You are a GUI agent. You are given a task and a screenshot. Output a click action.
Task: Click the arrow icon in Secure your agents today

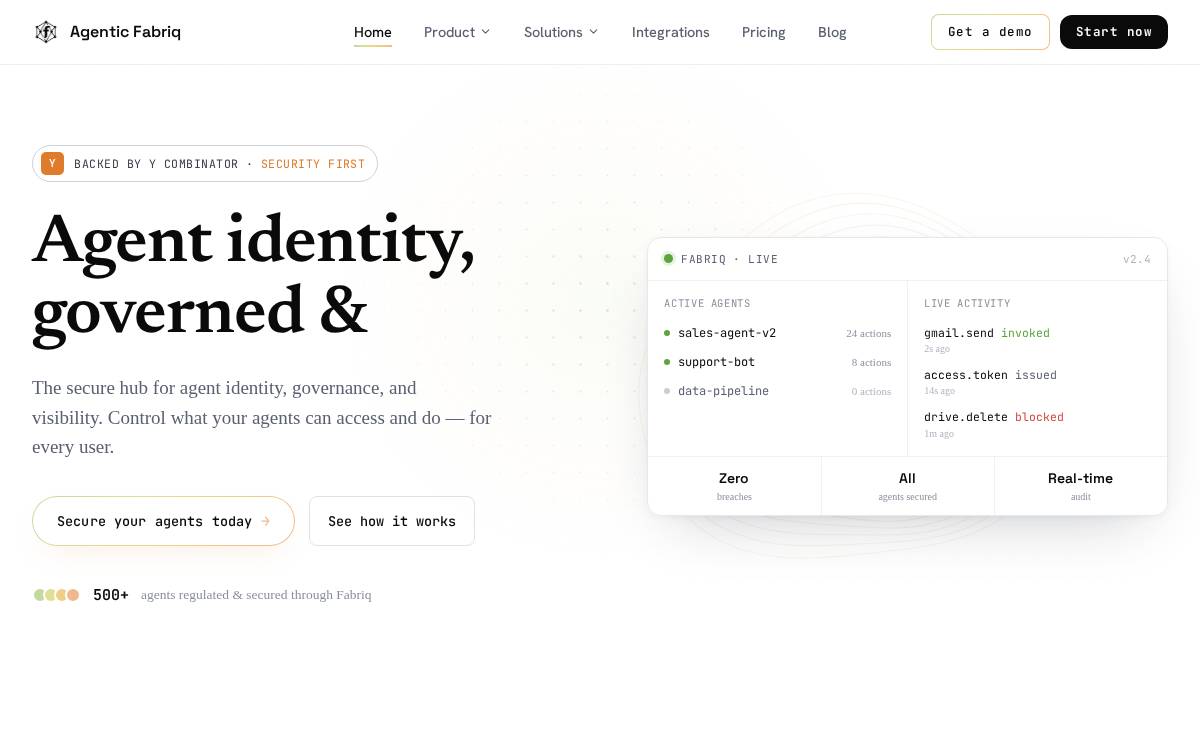tap(265, 521)
